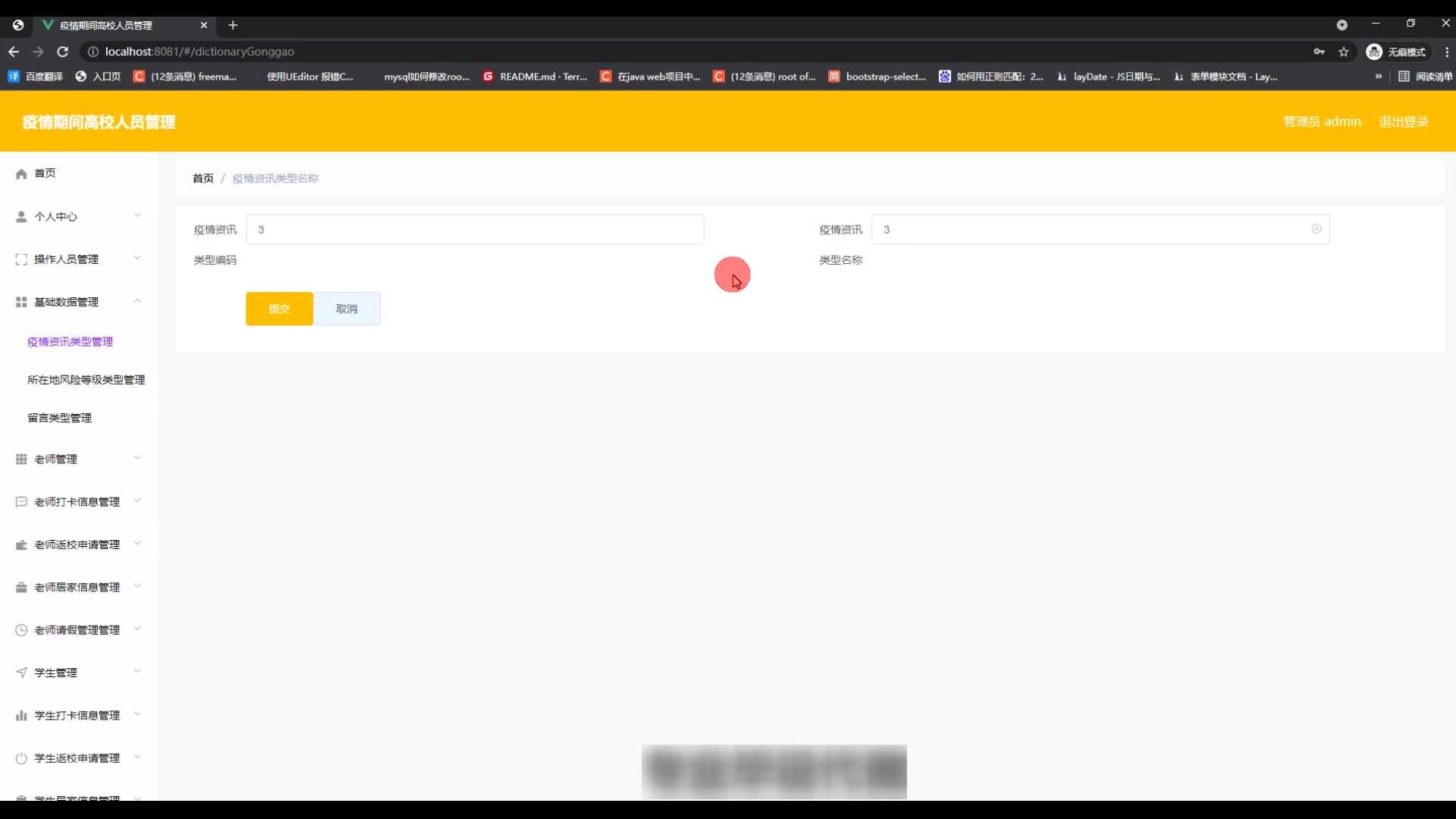1456x819 pixels.
Task: Focus the 疫情资讯类型编码 input field
Action: pyautogui.click(x=474, y=229)
